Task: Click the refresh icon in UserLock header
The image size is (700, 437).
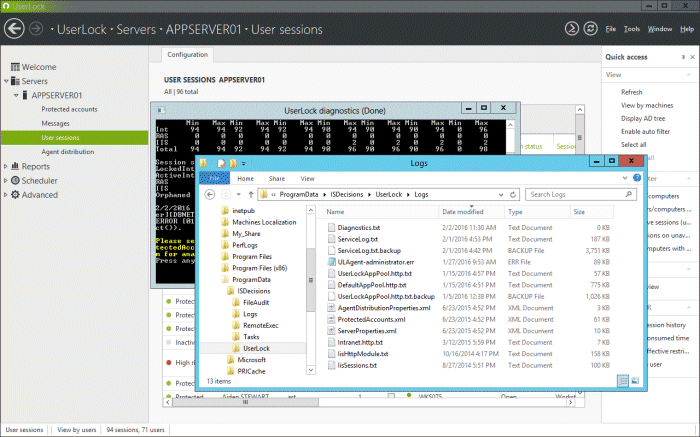Action: click(x=590, y=29)
